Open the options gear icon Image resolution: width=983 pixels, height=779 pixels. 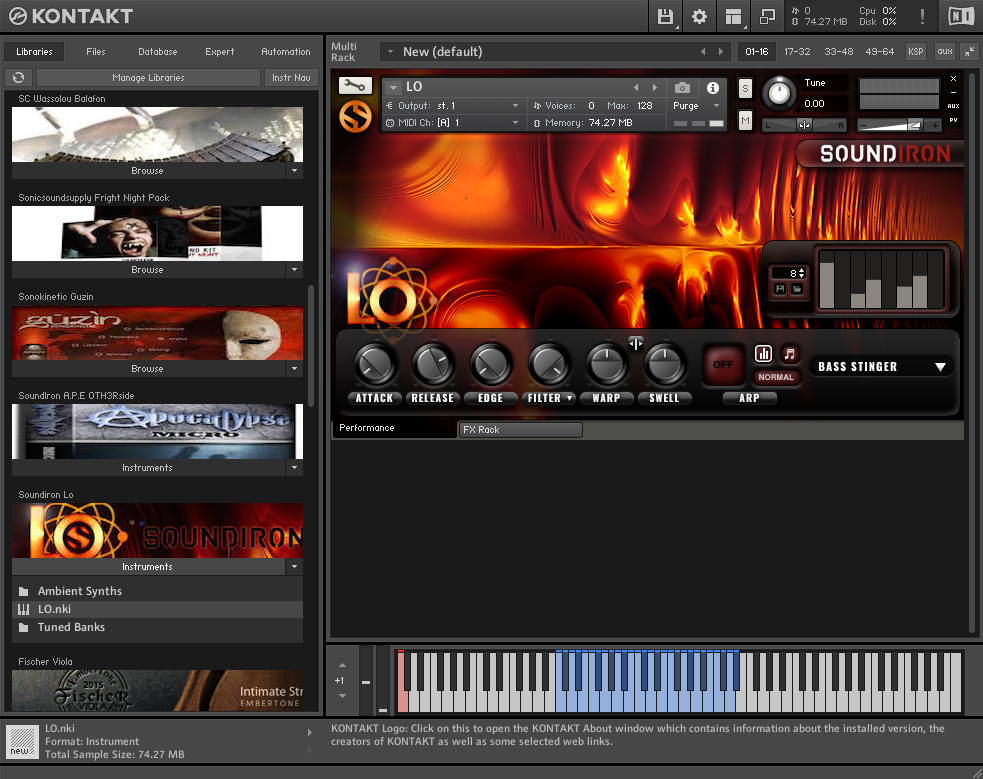tap(699, 16)
